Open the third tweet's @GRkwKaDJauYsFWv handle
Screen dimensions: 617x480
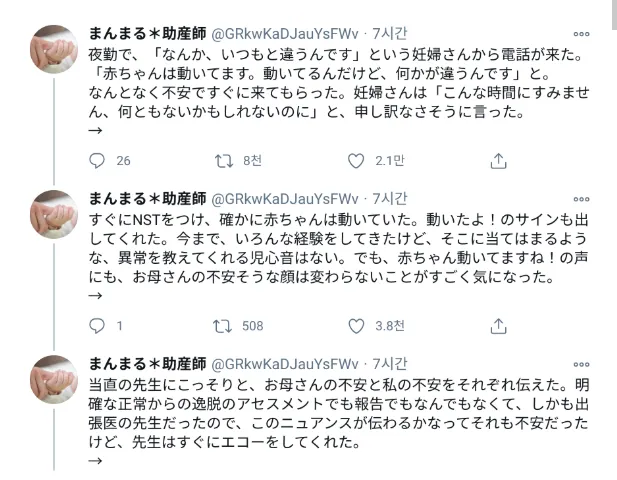pyautogui.click(x=285, y=365)
